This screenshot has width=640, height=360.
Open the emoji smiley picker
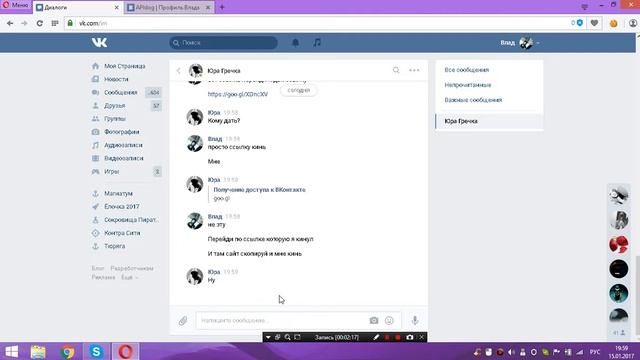coord(389,320)
